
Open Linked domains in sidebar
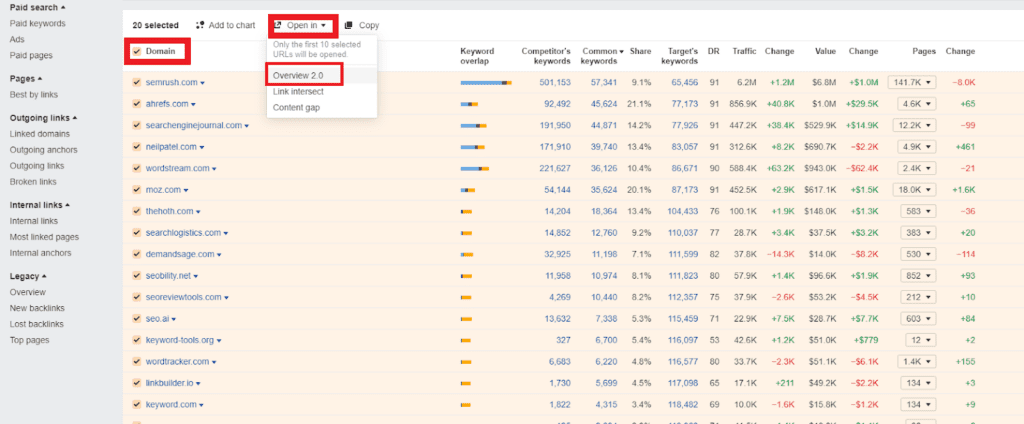pyautogui.click(x=40, y=134)
